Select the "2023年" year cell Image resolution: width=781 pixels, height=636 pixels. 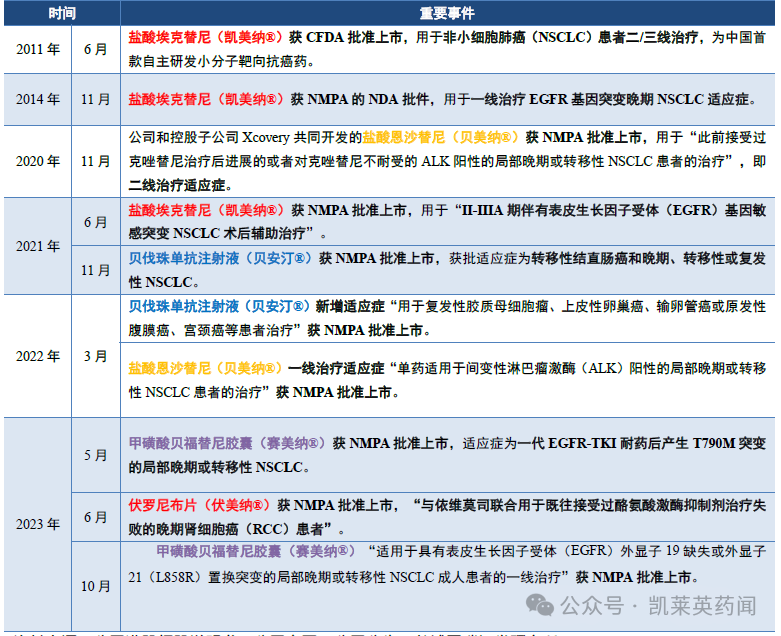pos(38,524)
